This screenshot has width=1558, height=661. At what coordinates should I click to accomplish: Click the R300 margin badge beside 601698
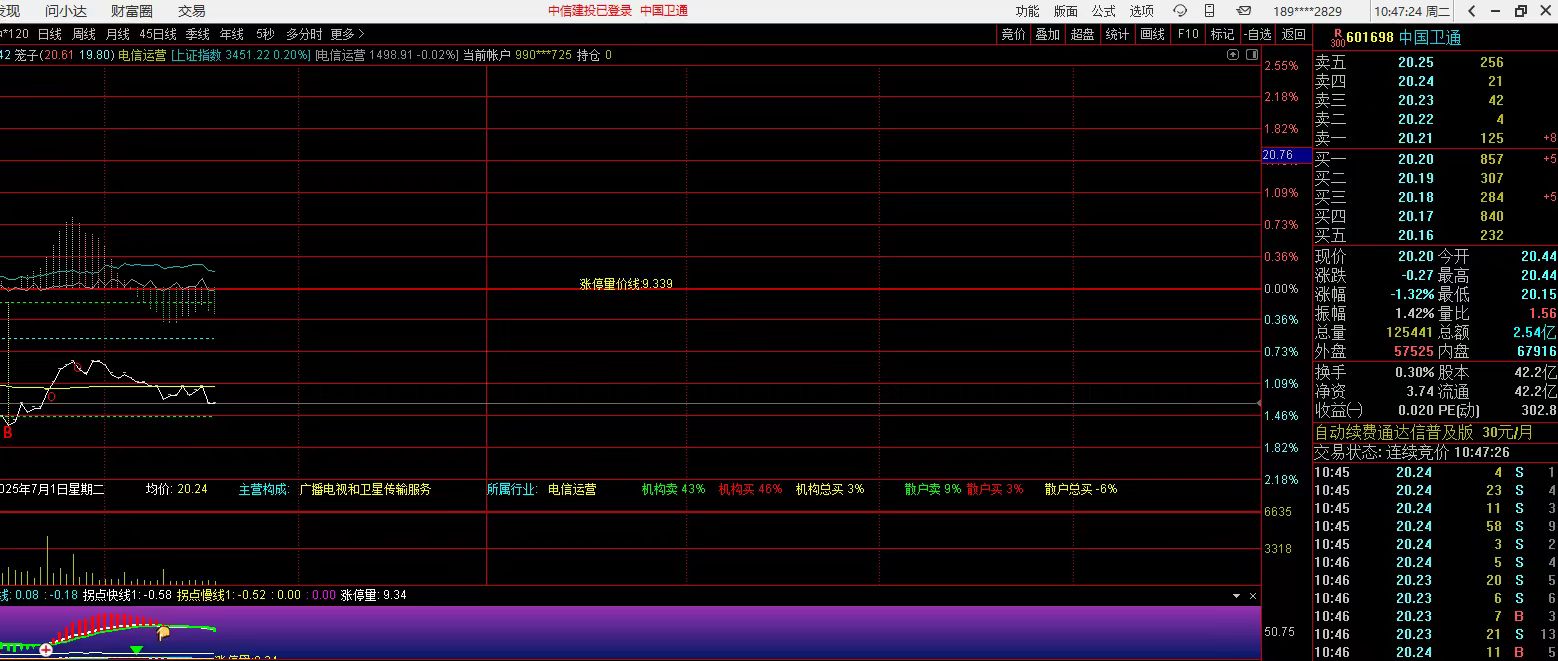click(x=1337, y=37)
